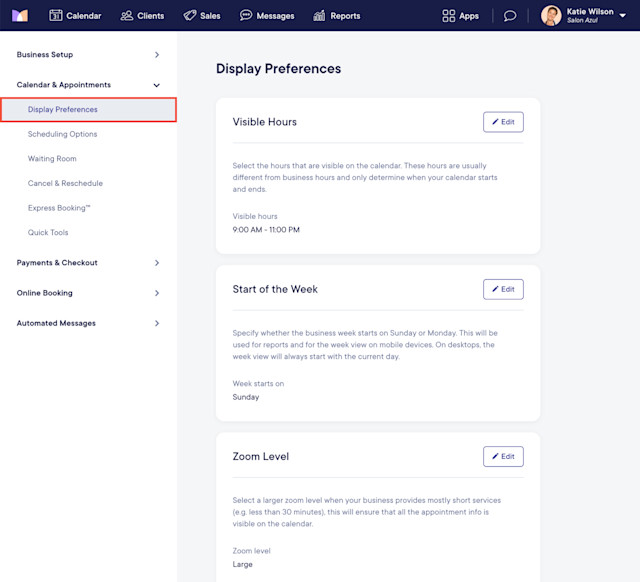Collapse the Calendar & Appointments chevron
This screenshot has height=582, width=640.
157,85
